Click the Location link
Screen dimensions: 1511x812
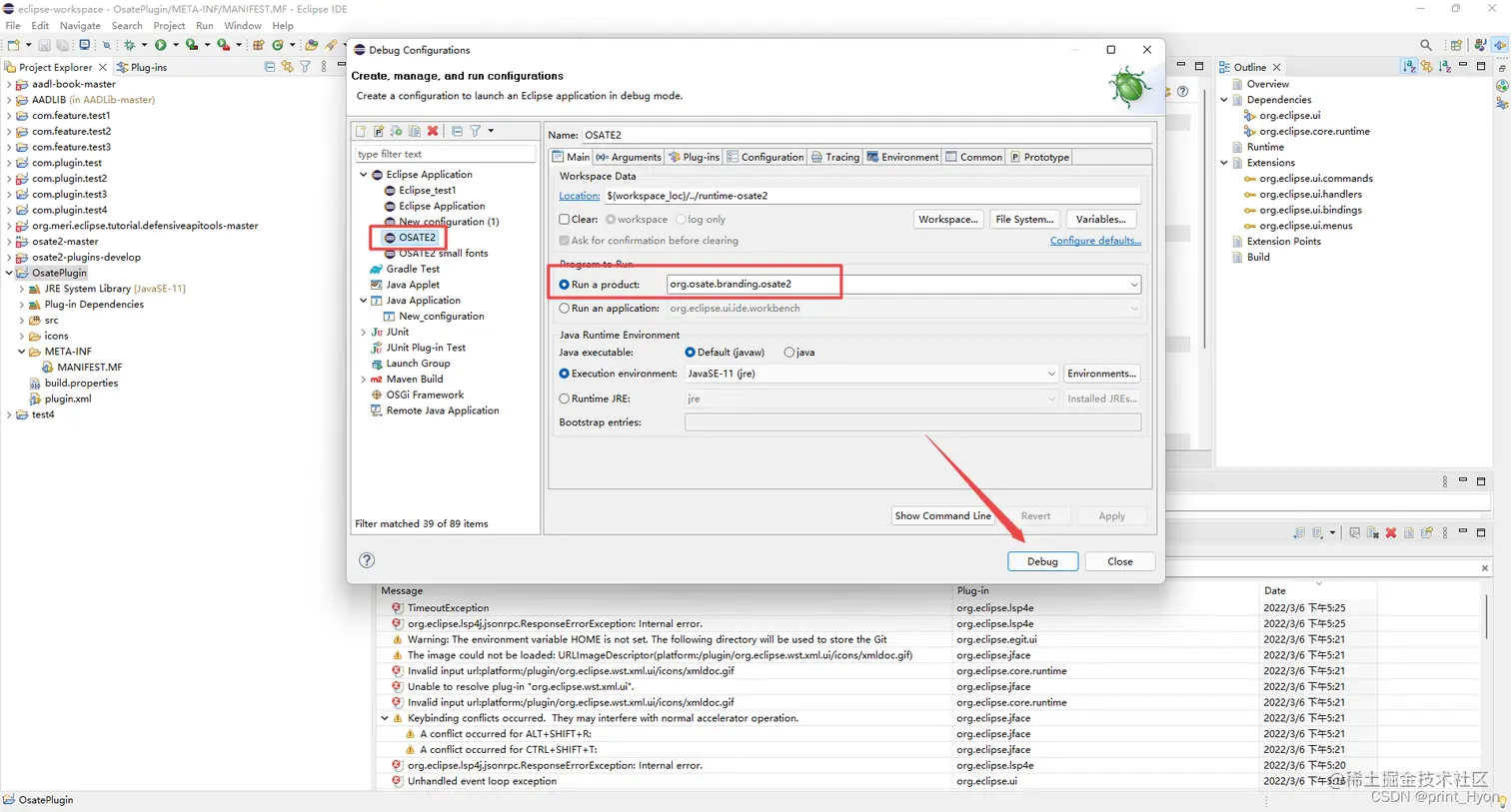pos(580,196)
